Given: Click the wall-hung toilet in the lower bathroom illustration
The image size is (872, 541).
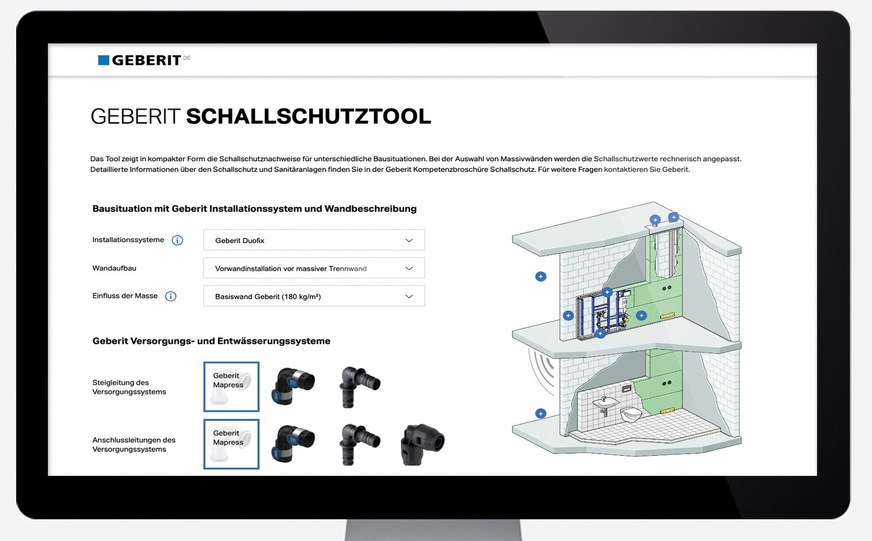Looking at the screenshot, I should click(x=631, y=414).
